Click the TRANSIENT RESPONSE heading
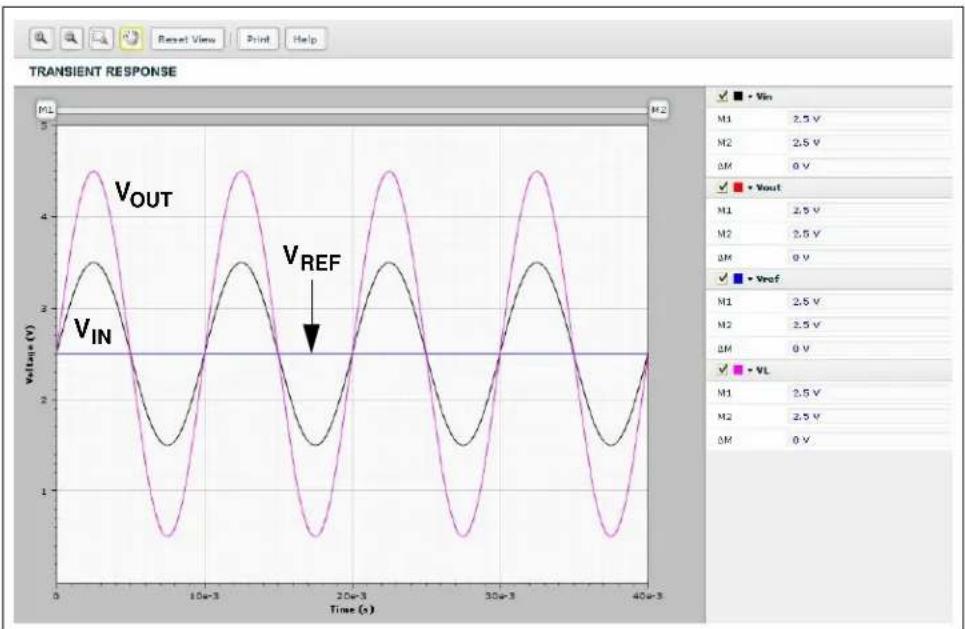 tap(103, 71)
